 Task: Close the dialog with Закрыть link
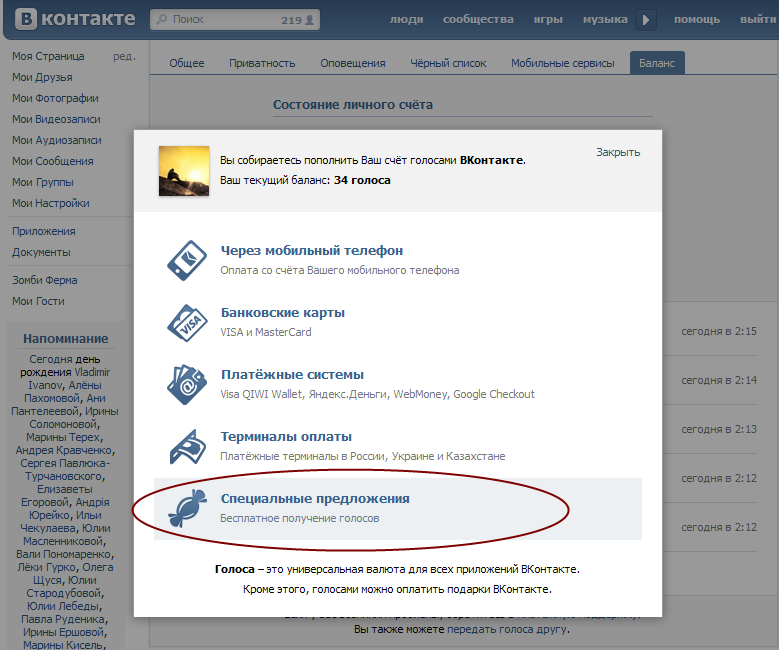[618, 152]
